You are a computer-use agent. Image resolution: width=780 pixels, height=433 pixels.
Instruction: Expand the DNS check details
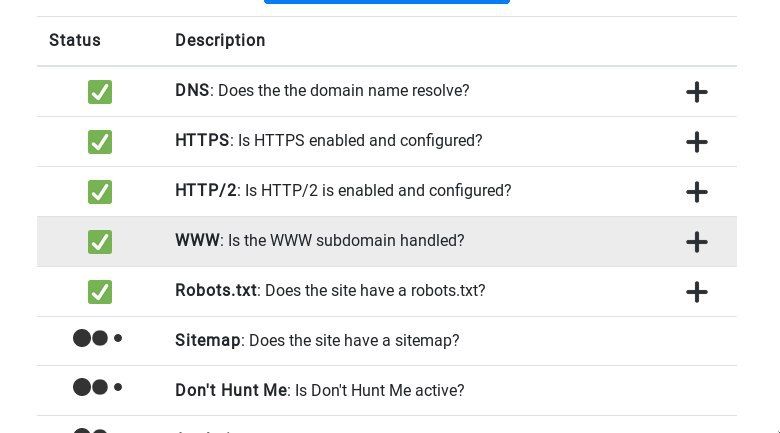point(697,92)
